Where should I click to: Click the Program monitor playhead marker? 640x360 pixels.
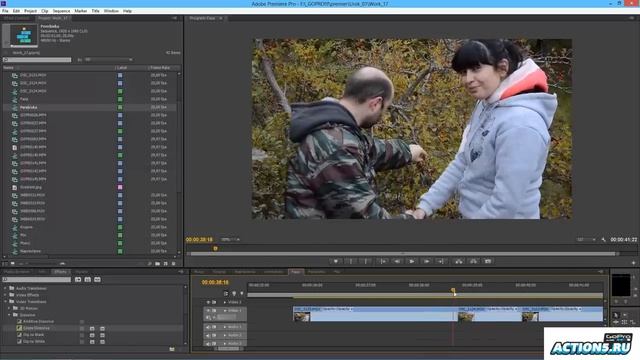[x=215, y=248]
